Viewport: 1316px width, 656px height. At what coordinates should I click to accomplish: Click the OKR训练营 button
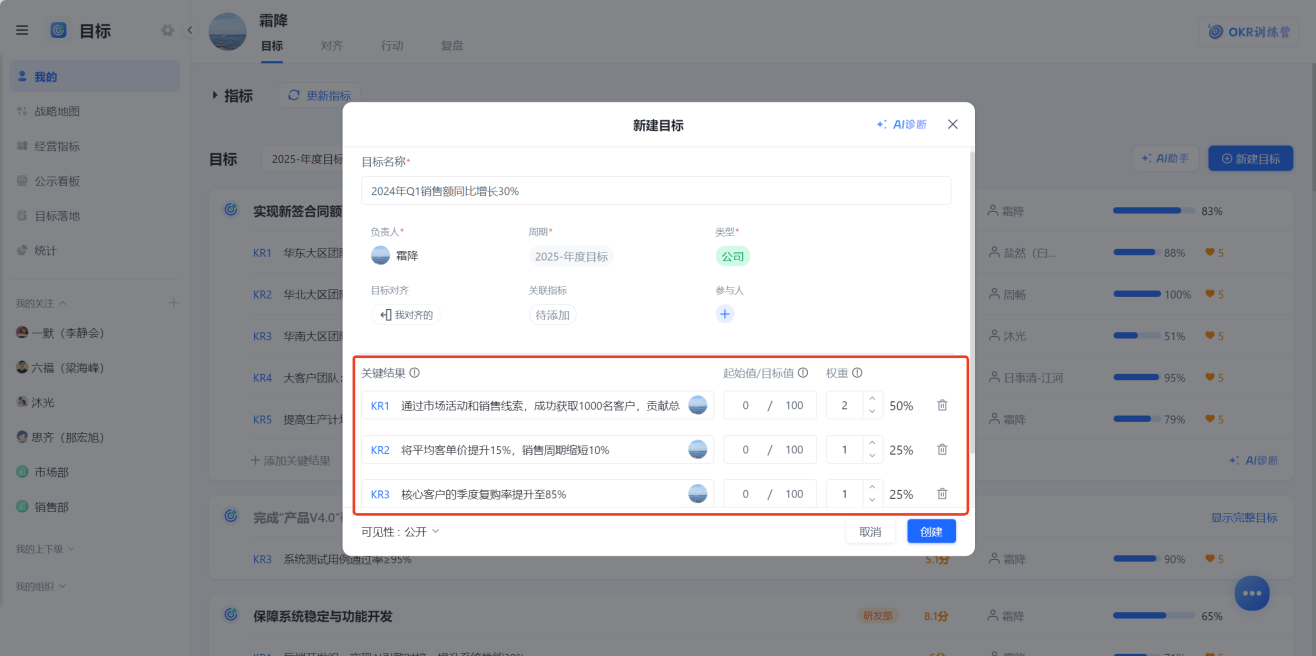[1249, 31]
